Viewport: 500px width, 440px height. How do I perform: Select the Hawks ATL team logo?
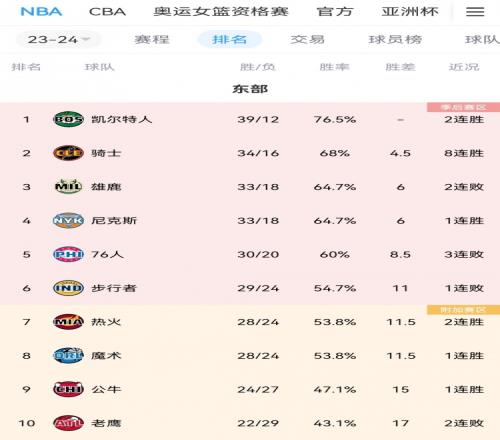click(x=68, y=423)
